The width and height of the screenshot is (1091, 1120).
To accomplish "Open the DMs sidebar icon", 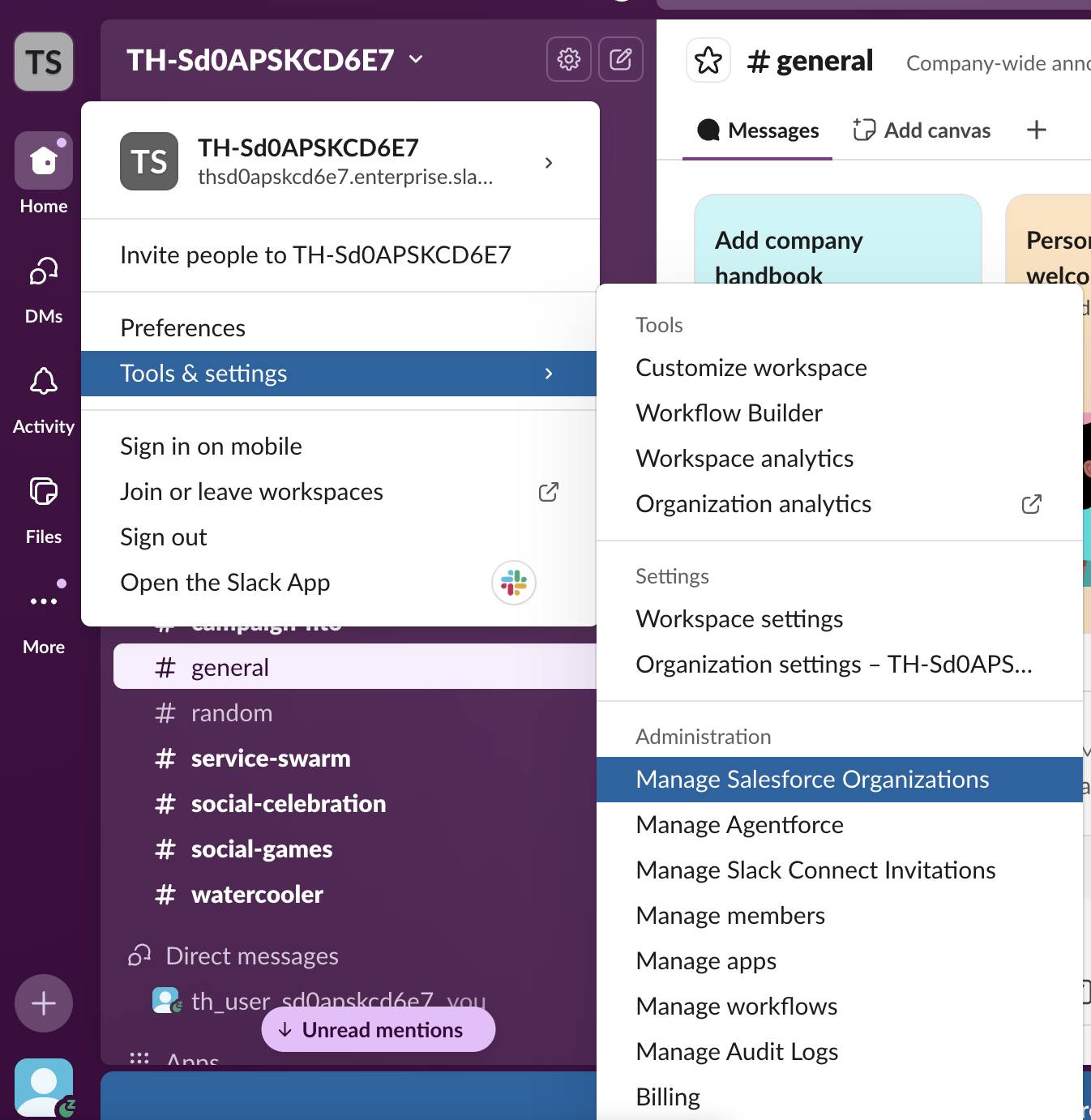I will (44, 271).
